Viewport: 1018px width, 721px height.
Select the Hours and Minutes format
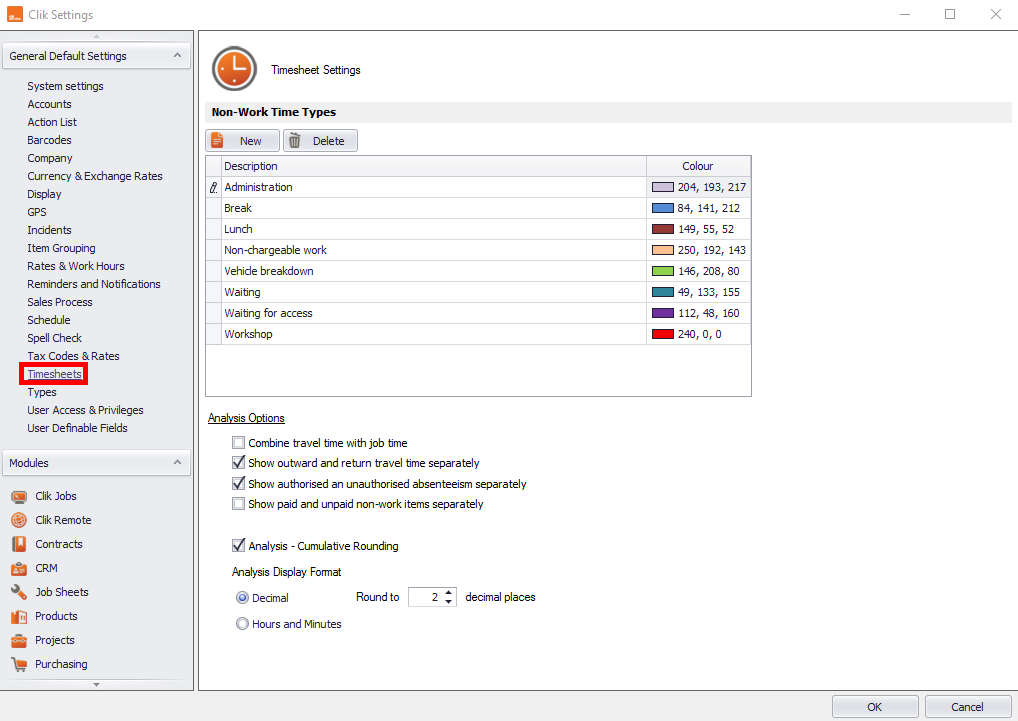[242, 623]
